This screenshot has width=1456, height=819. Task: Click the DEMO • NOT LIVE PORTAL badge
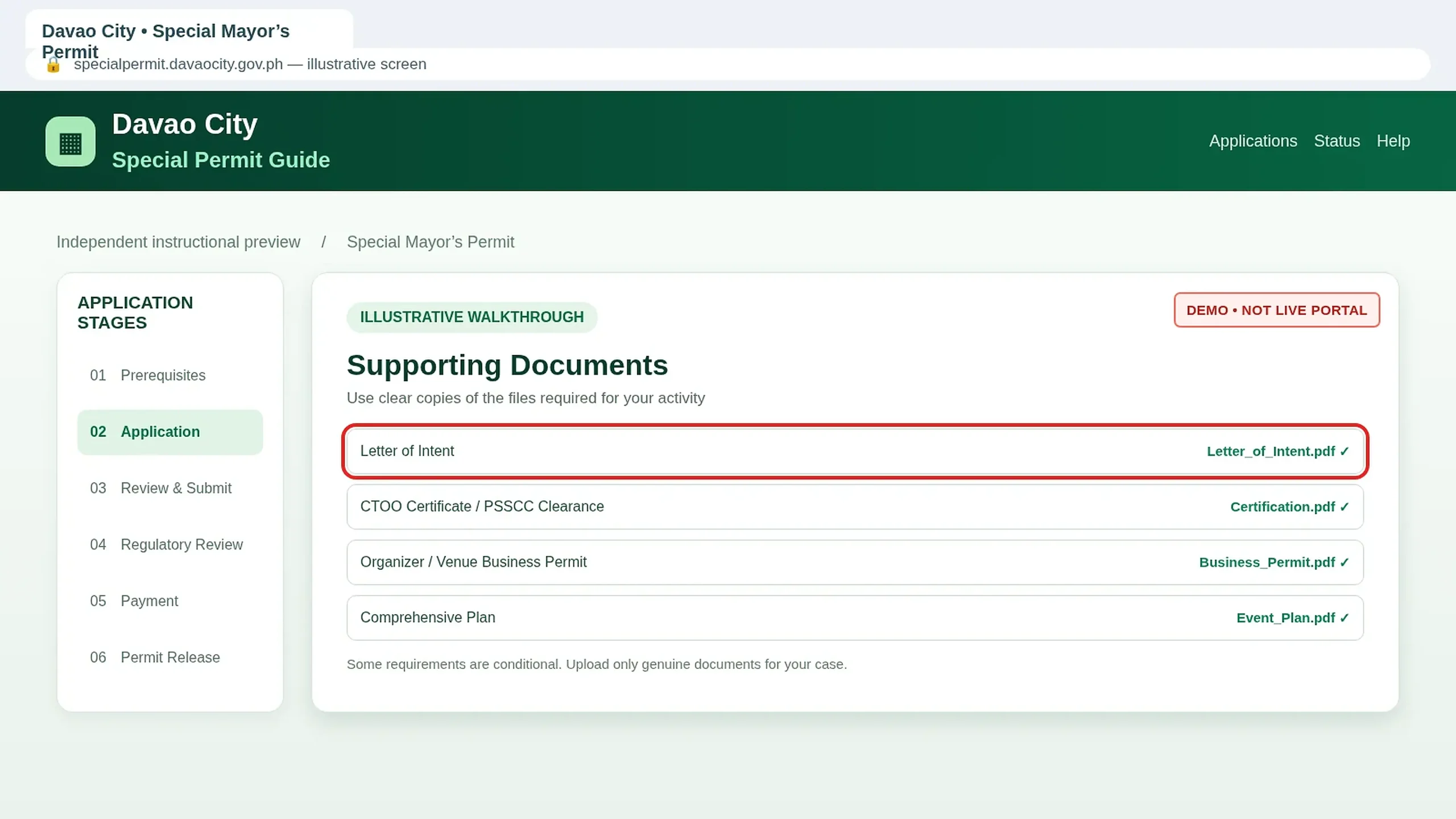[x=1277, y=310]
